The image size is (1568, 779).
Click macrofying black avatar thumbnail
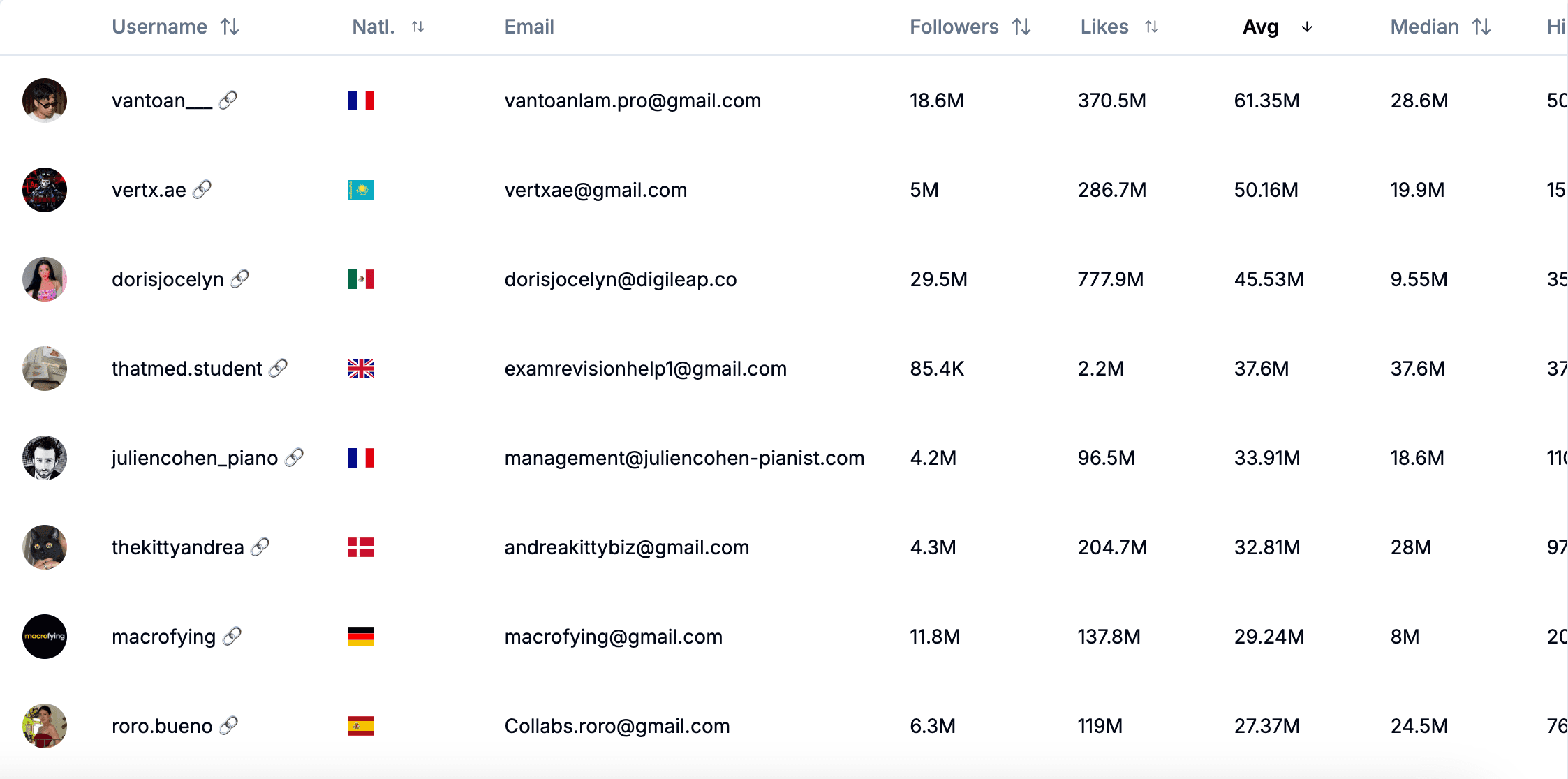click(x=45, y=636)
